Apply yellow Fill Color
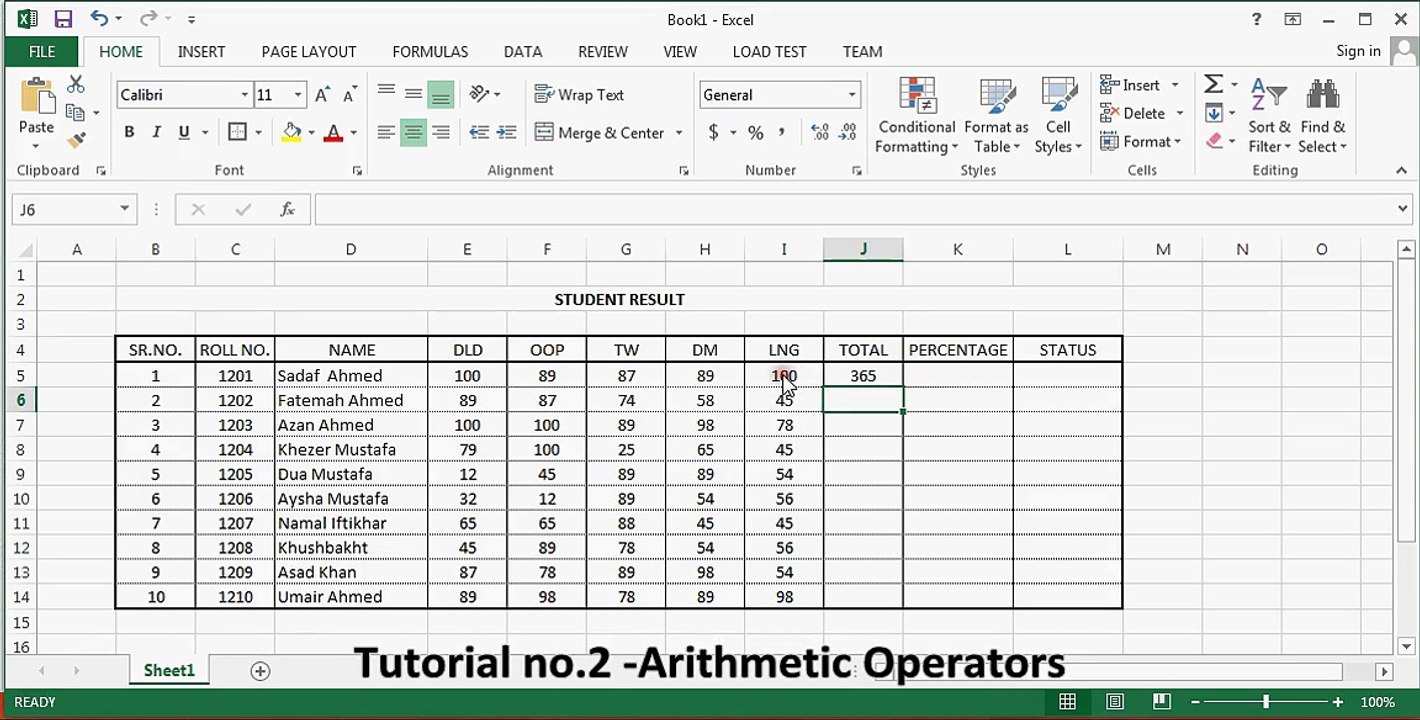The width and height of the screenshot is (1420, 720). (291, 132)
